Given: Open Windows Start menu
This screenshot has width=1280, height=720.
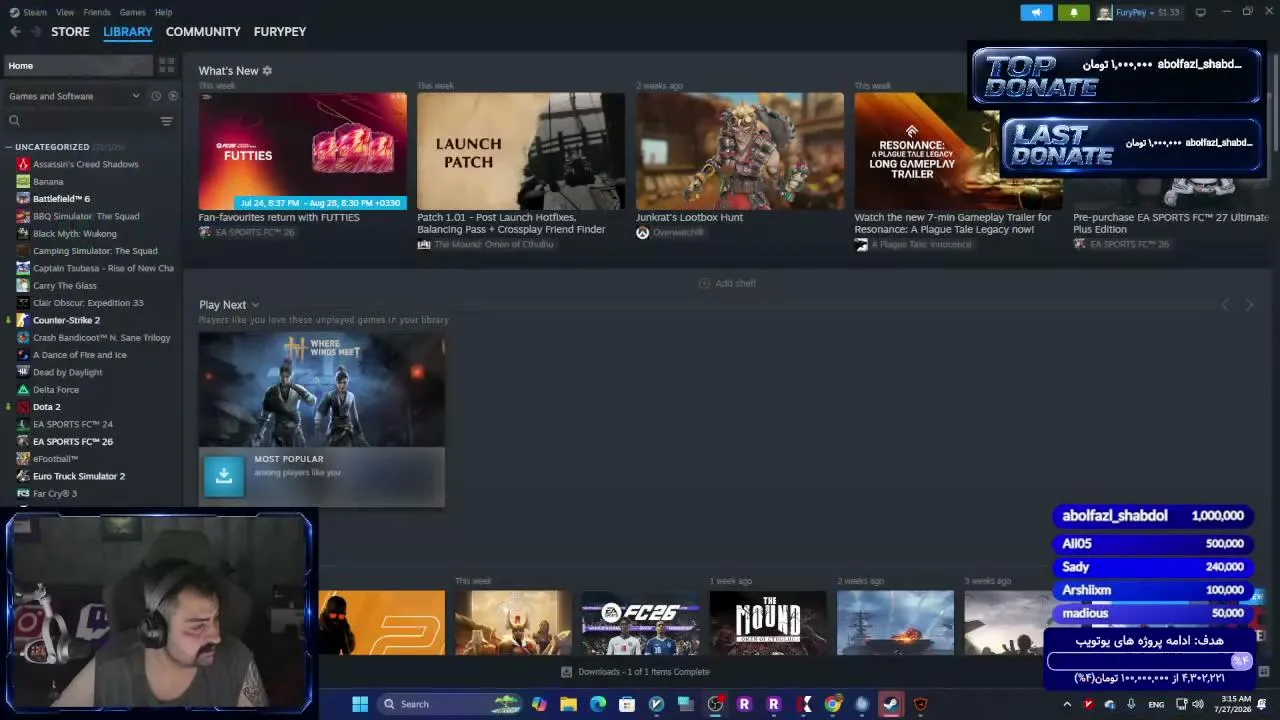Looking at the screenshot, I should point(360,704).
